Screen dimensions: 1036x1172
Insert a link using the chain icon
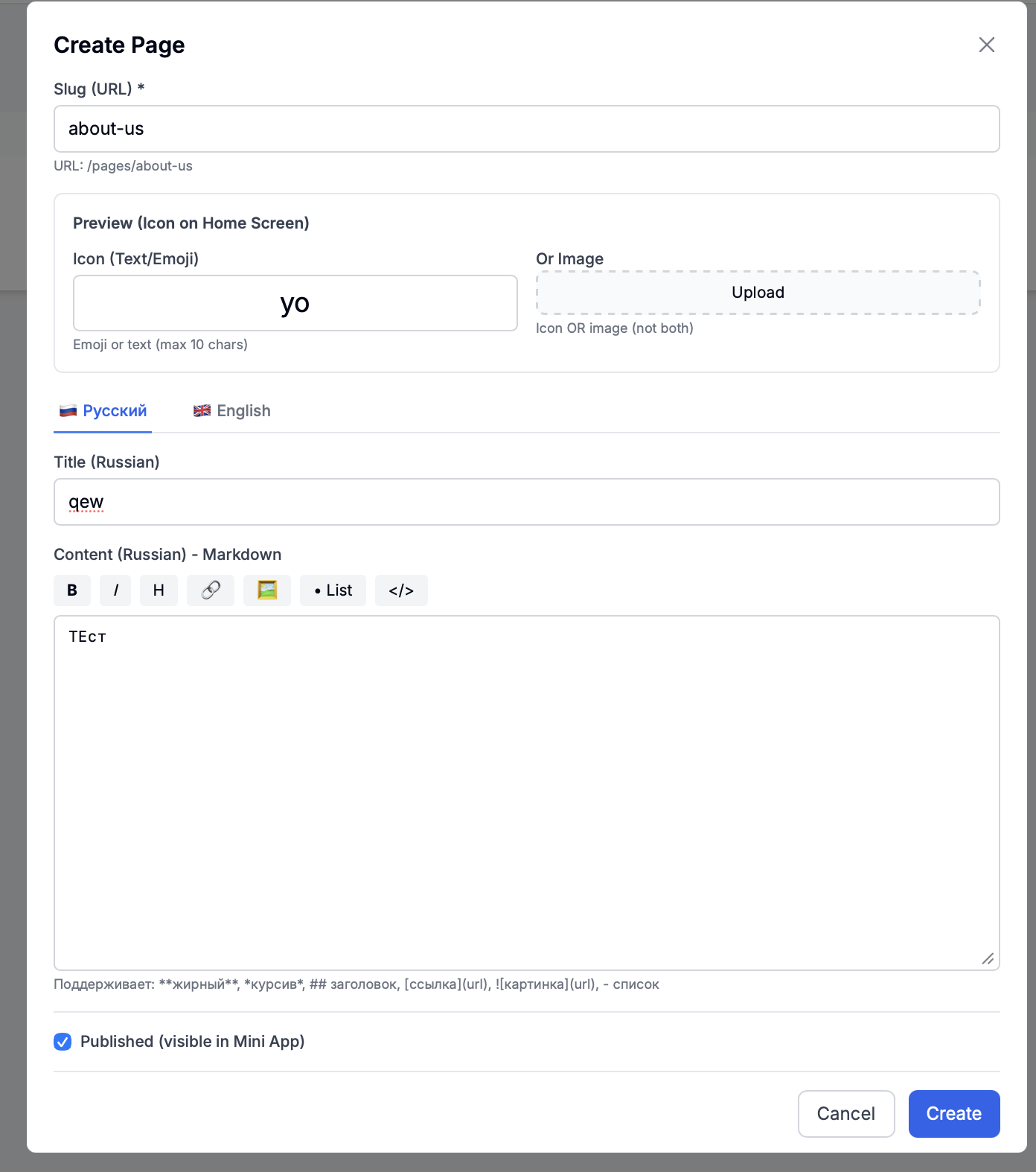[x=211, y=590]
